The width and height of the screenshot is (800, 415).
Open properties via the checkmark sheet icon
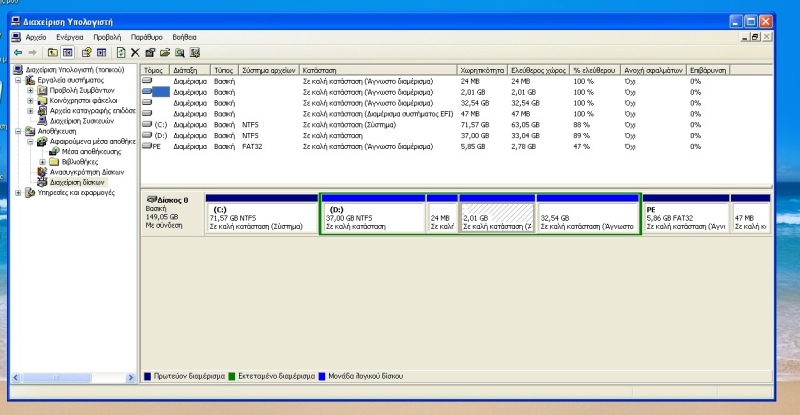(150, 53)
